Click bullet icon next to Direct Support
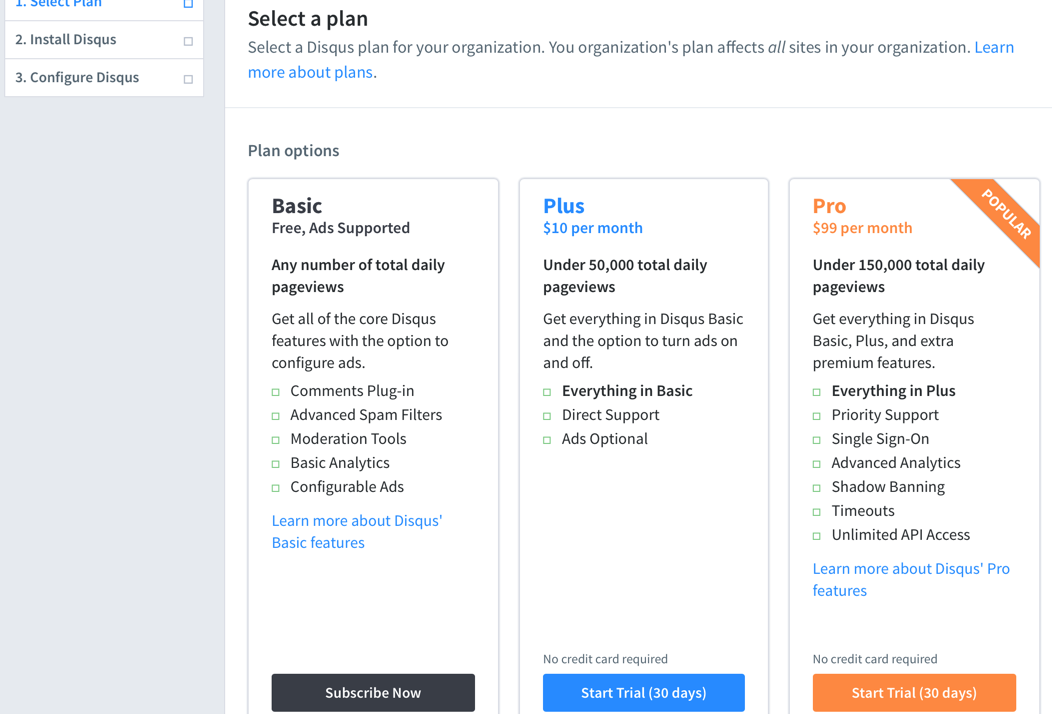1052x715 pixels. (x=547, y=416)
